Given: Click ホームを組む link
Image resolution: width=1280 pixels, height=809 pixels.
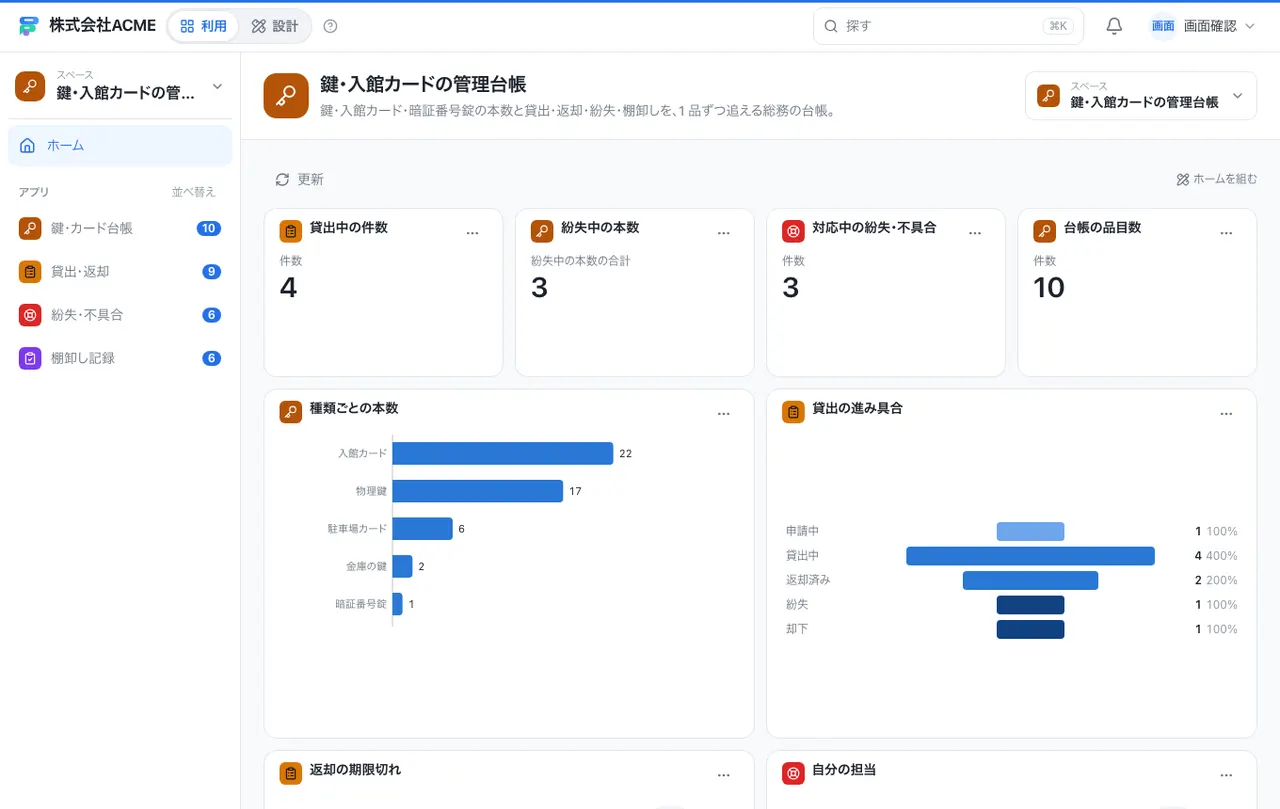Looking at the screenshot, I should [1217, 179].
